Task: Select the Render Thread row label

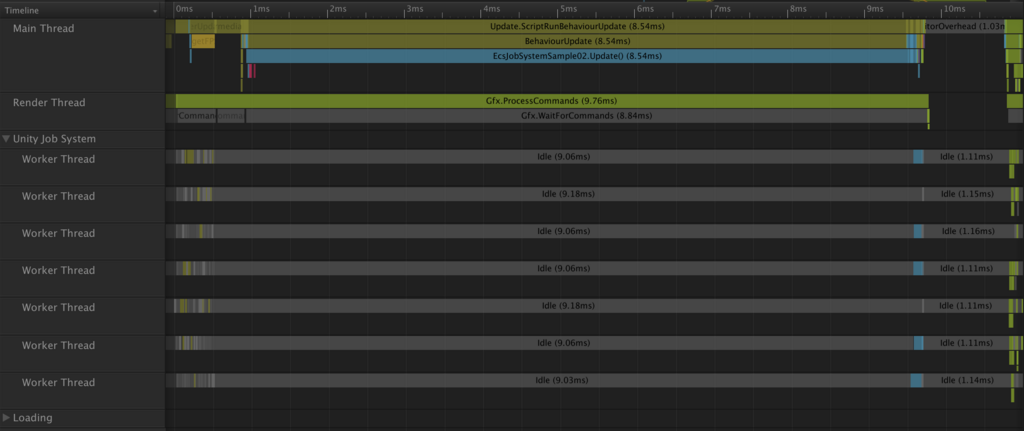Action: (x=49, y=103)
